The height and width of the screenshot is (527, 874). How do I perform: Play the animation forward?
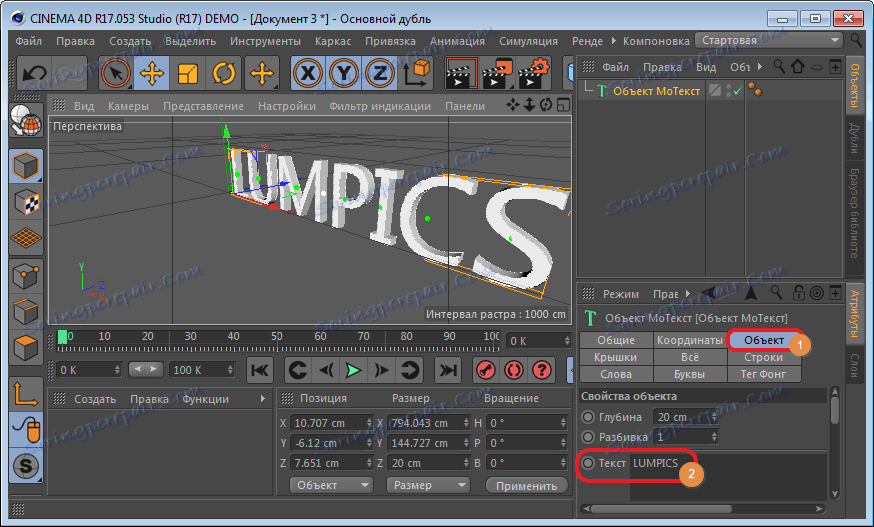[x=353, y=370]
